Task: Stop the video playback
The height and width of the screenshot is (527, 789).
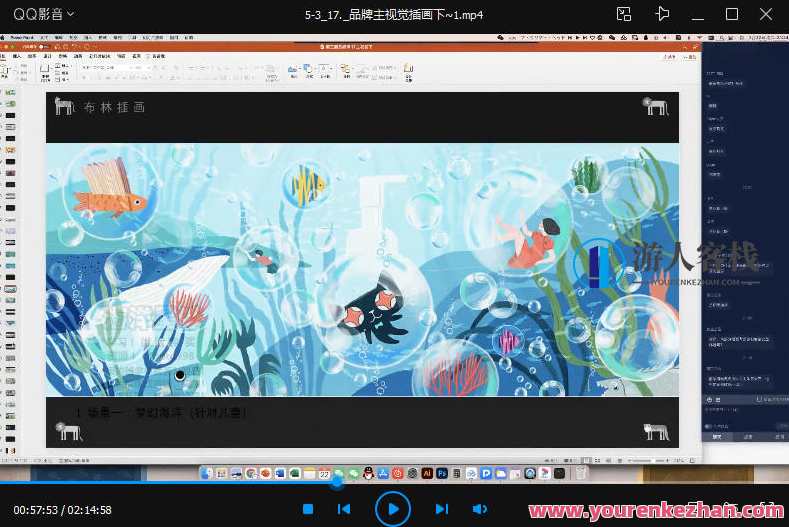Action: pyautogui.click(x=308, y=509)
